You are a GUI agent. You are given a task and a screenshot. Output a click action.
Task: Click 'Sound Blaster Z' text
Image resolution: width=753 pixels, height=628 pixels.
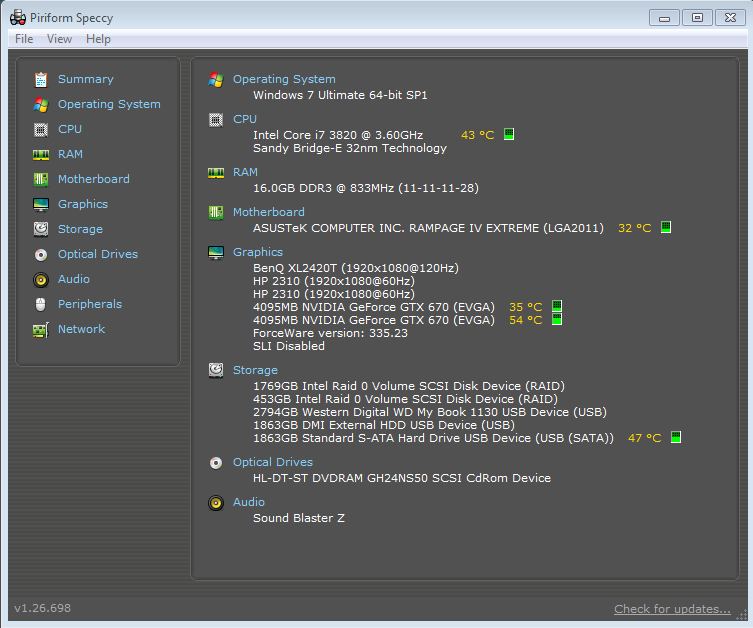pos(299,518)
